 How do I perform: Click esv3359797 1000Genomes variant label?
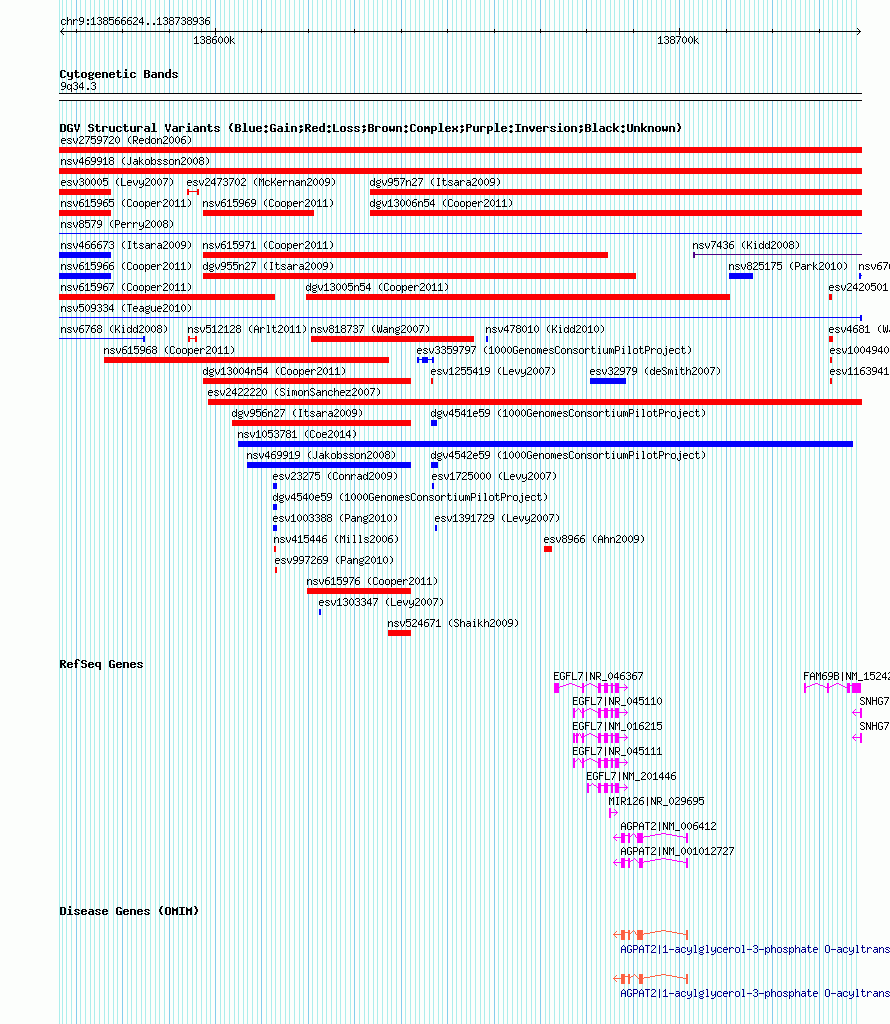pos(554,350)
